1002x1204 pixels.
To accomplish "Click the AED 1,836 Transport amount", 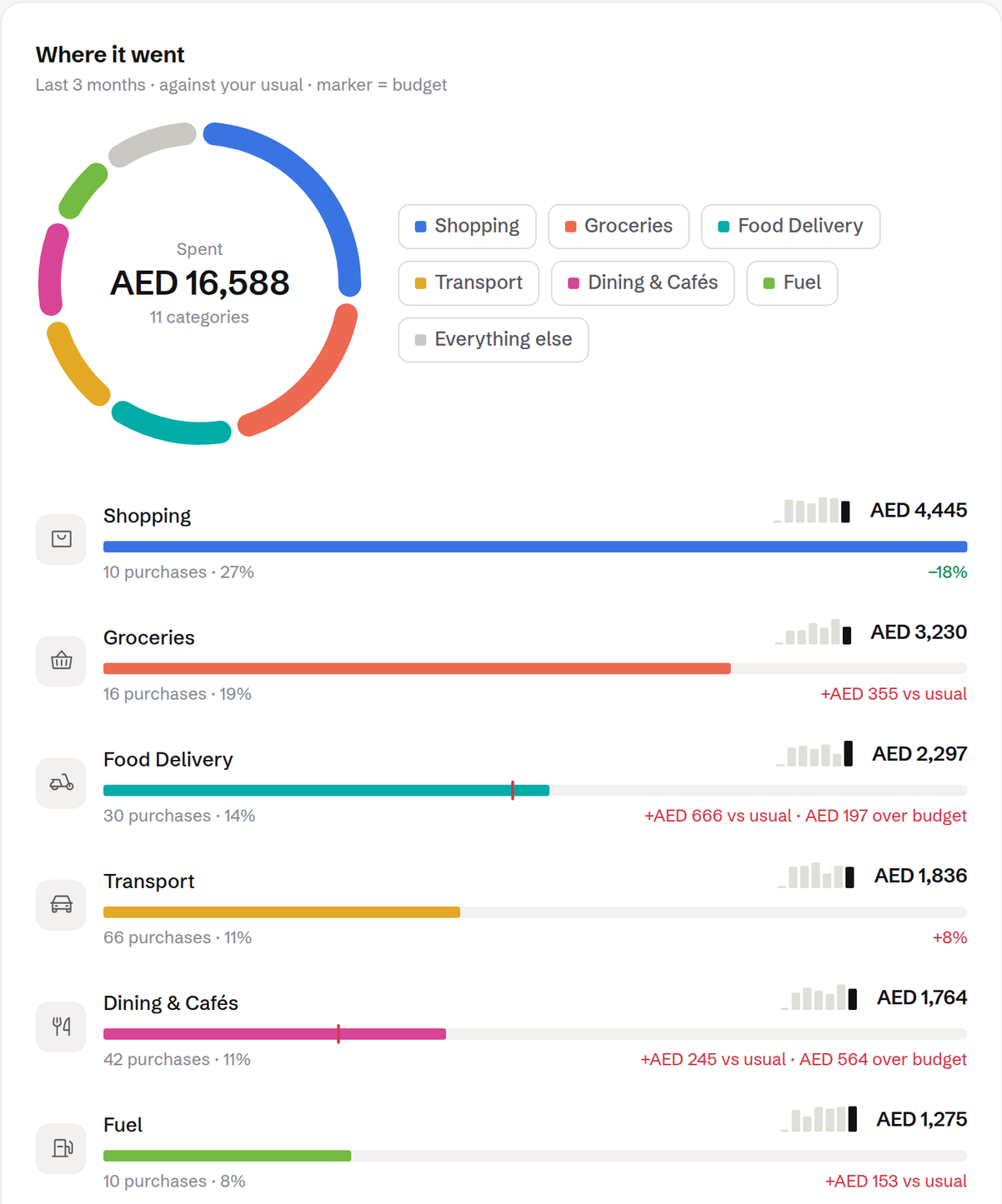I will [x=920, y=875].
